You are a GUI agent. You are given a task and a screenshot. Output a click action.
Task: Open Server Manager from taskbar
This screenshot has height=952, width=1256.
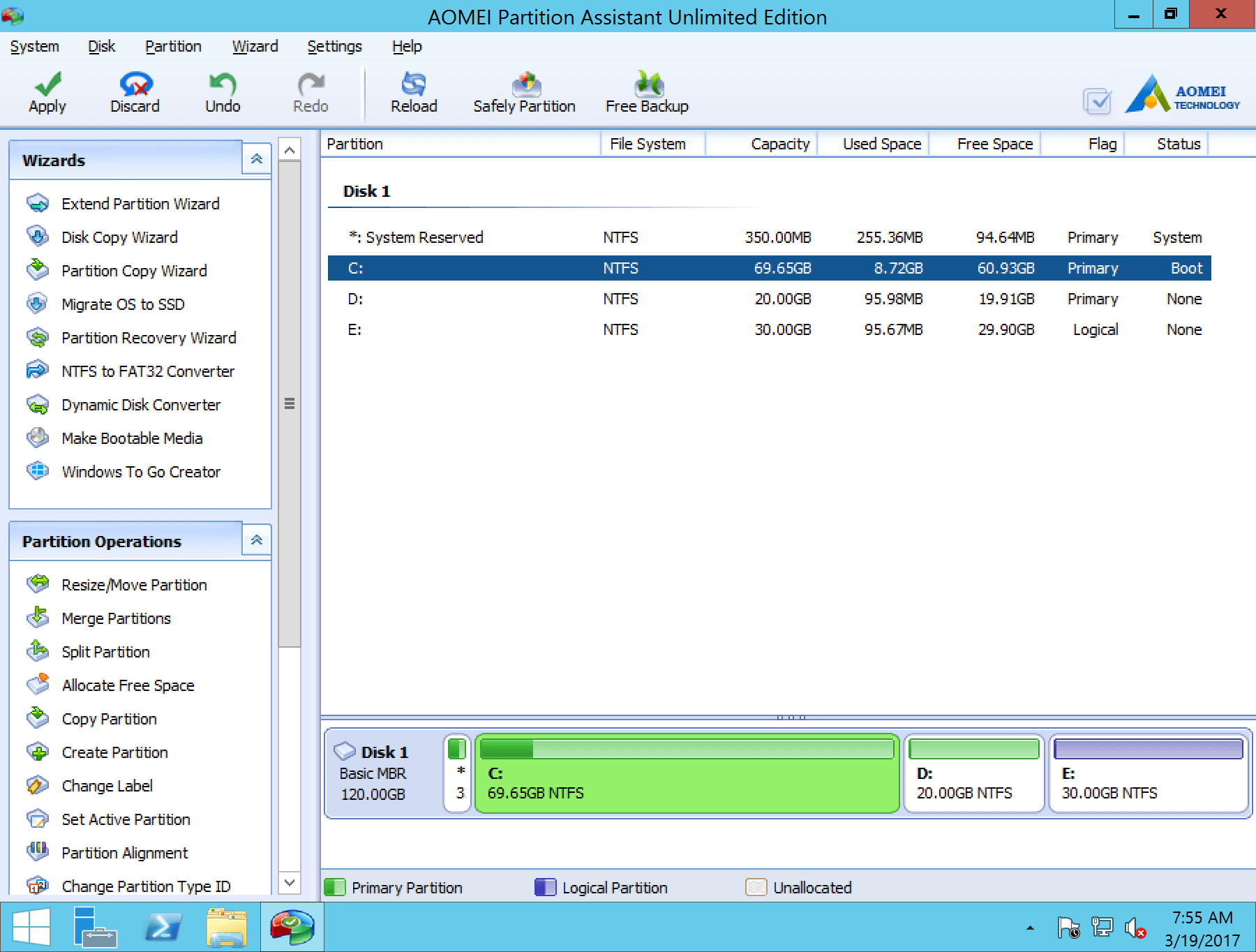[x=94, y=928]
